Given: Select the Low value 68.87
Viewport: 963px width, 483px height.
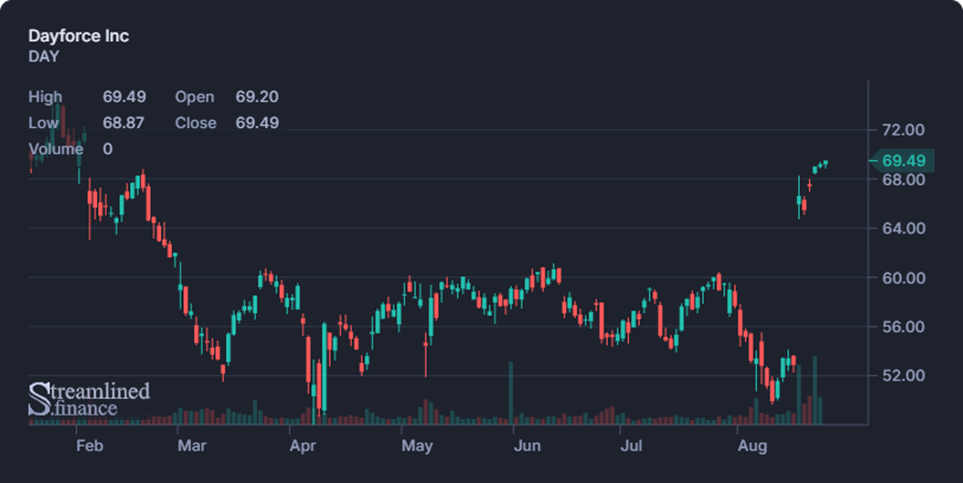Looking at the screenshot, I should pyautogui.click(x=123, y=123).
